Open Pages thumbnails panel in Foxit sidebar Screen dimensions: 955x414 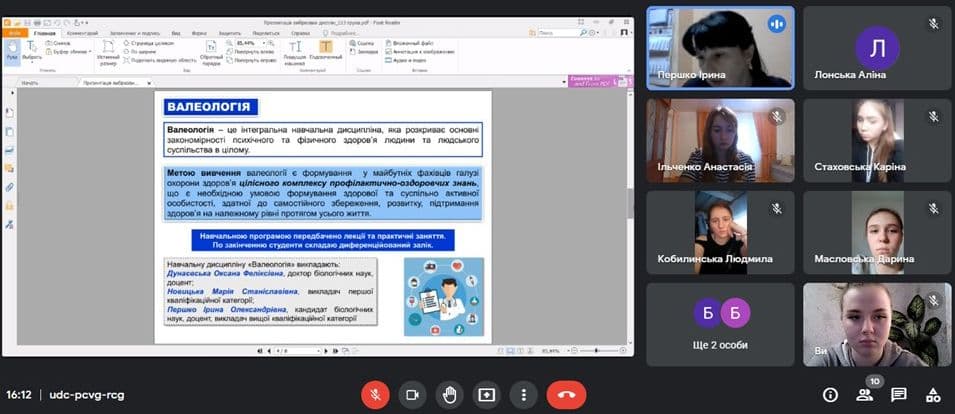click(9, 132)
